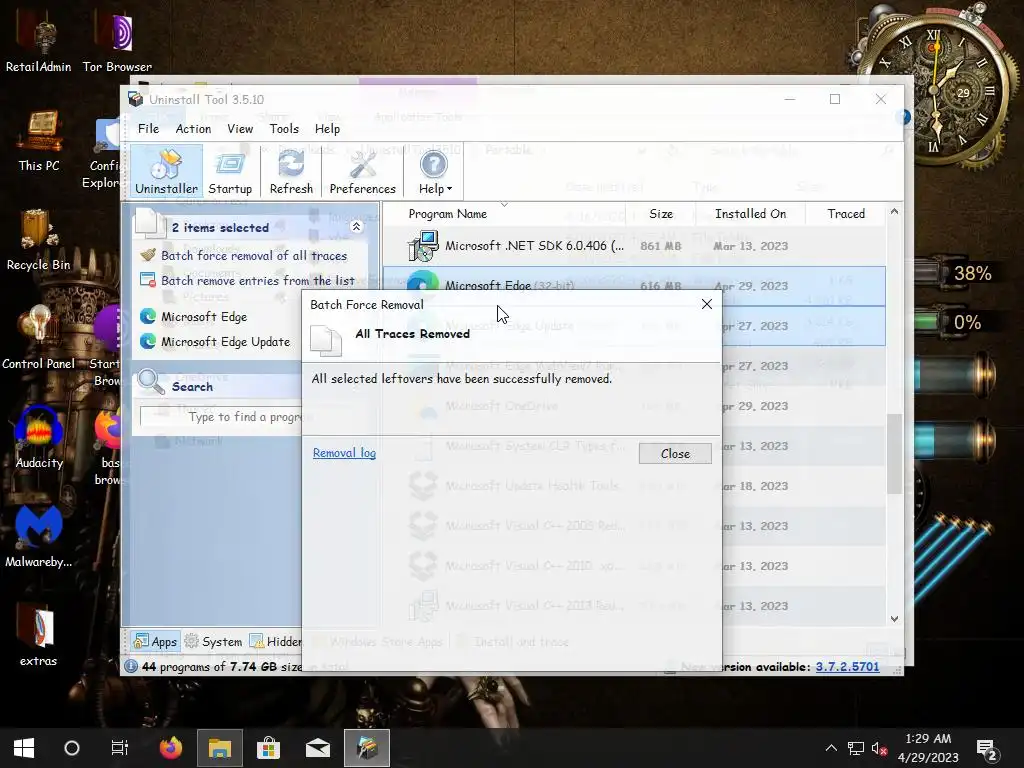Open the Windows Start menu

[x=24, y=748]
